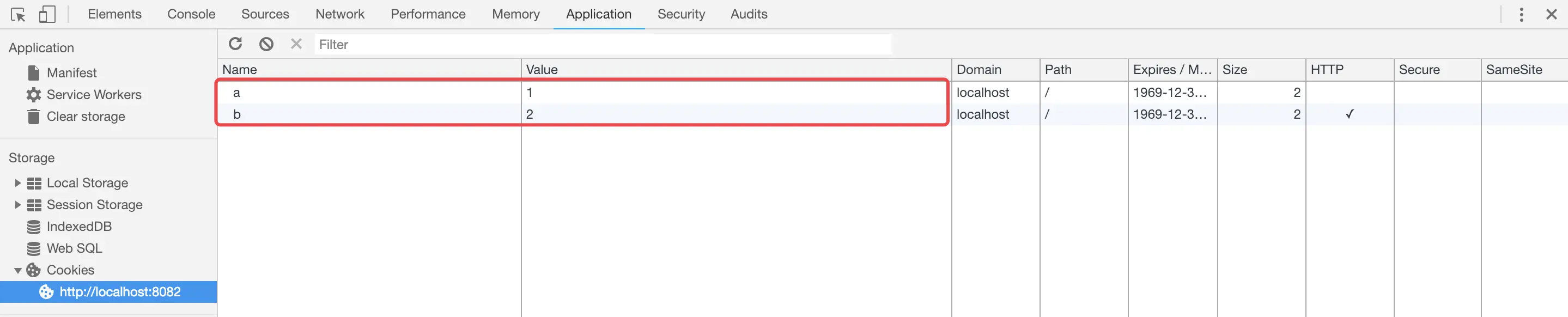Expand the Session Storage tree item

[16, 204]
